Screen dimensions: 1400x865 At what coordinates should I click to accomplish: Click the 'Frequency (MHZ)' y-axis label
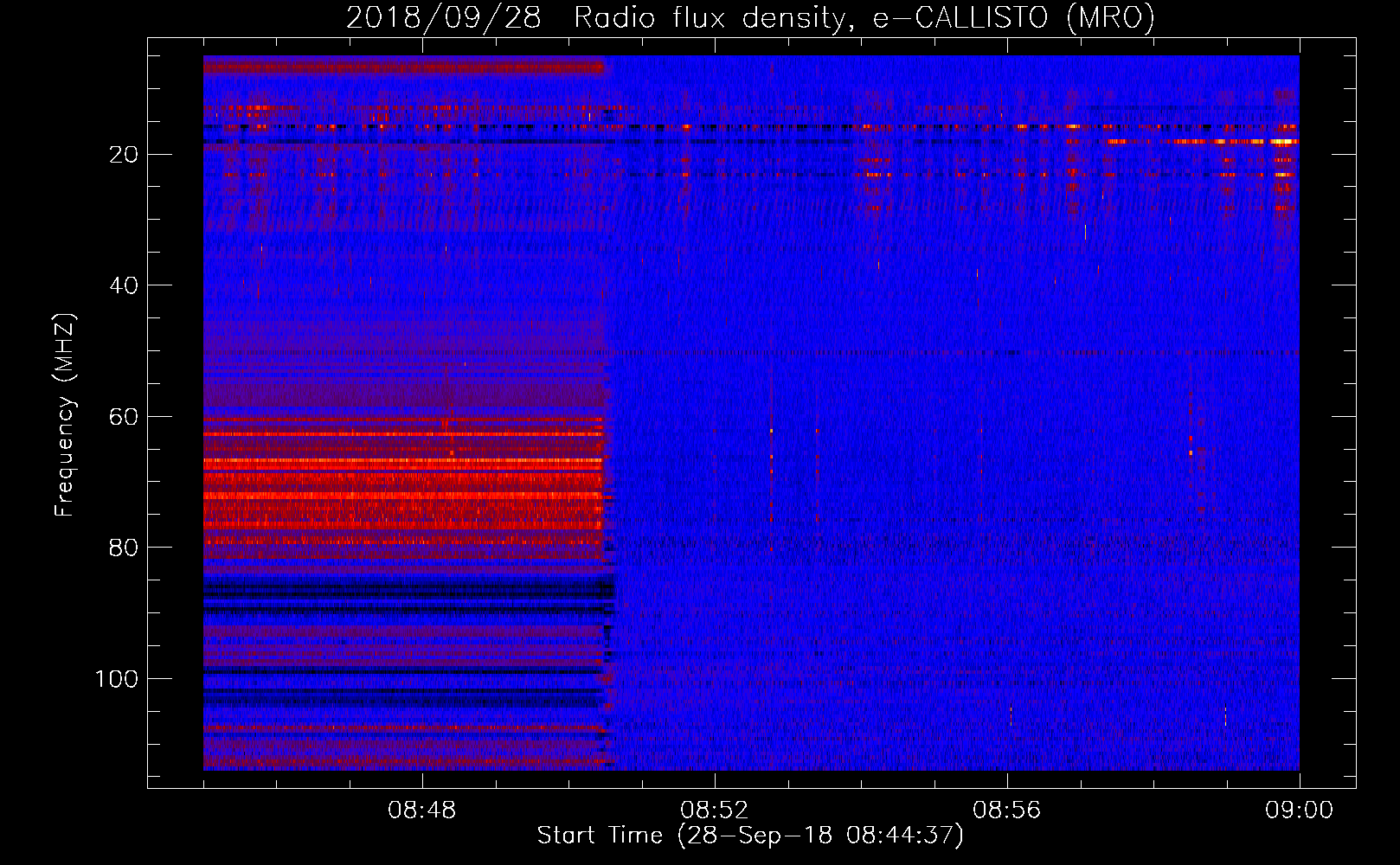[x=65, y=415]
